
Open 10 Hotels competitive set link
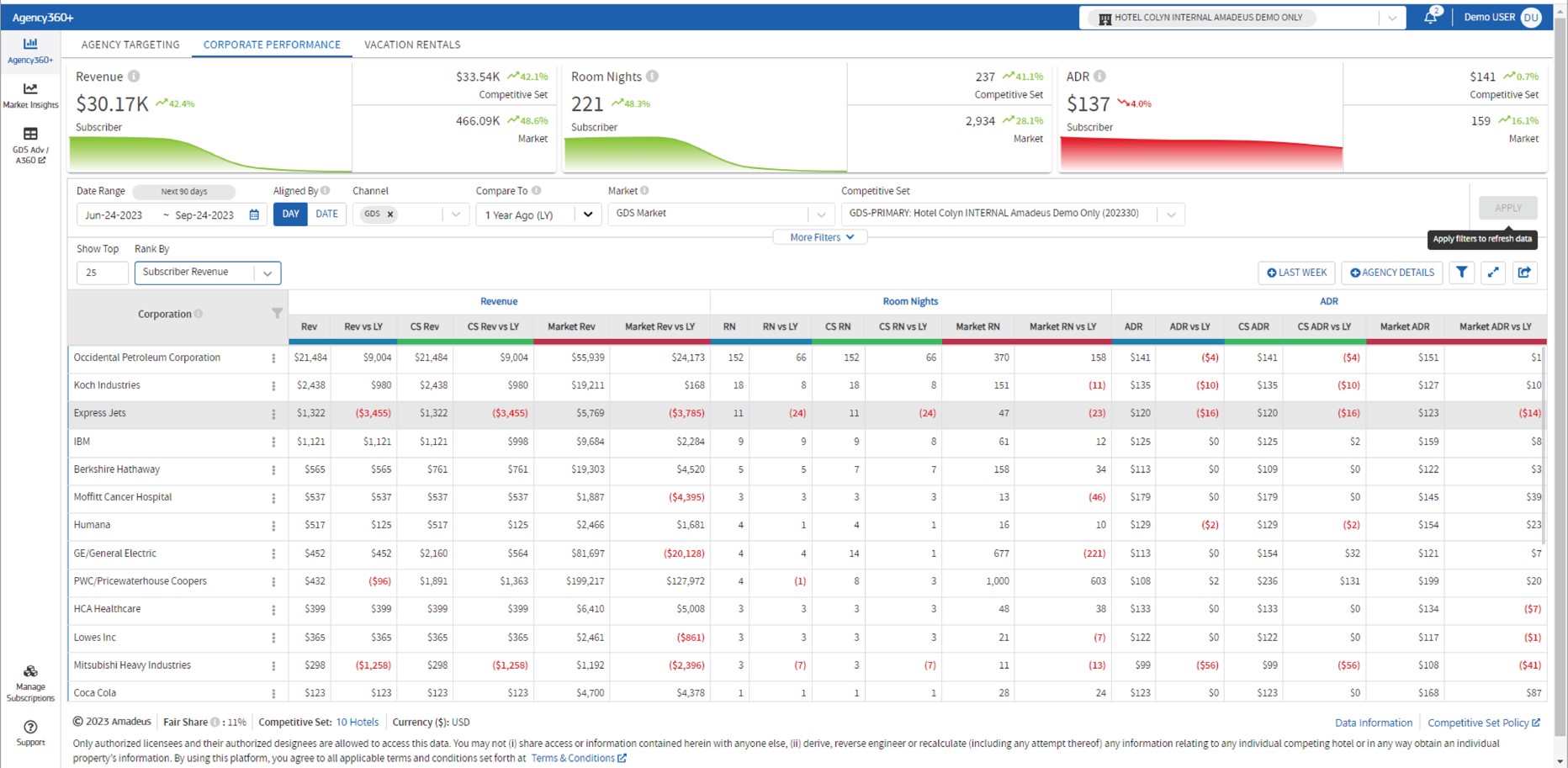pyautogui.click(x=358, y=722)
